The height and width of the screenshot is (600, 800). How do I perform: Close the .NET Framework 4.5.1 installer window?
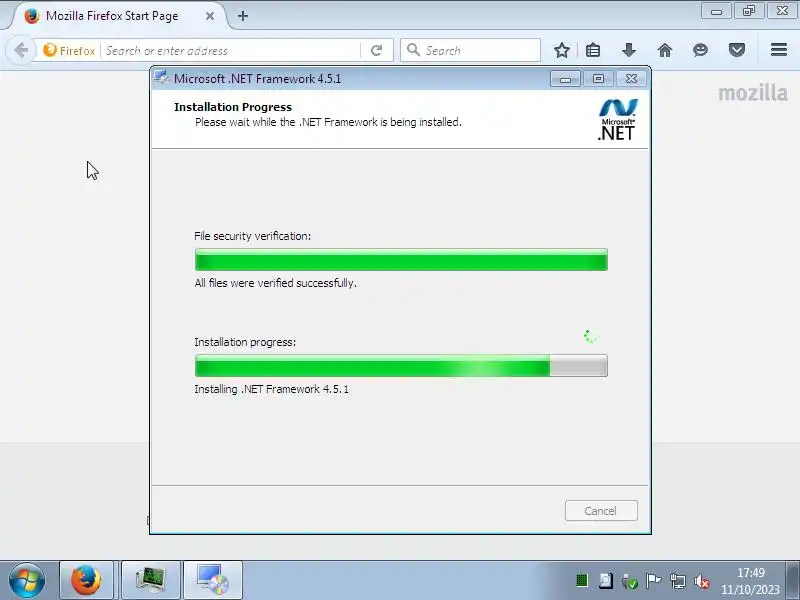[631, 79]
